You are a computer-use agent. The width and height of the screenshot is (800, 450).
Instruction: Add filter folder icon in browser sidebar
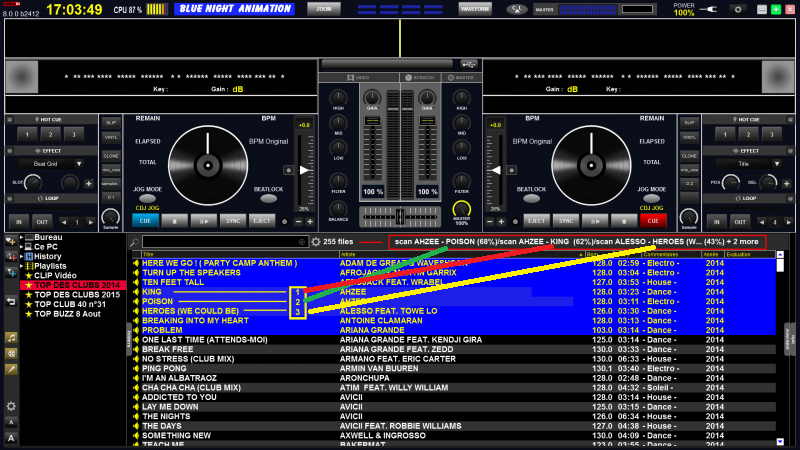[x=11, y=257]
